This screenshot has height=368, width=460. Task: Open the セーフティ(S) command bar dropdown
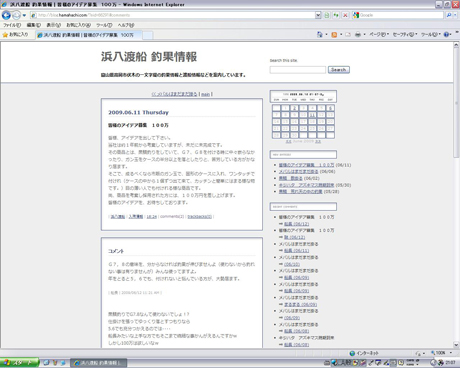405,34
